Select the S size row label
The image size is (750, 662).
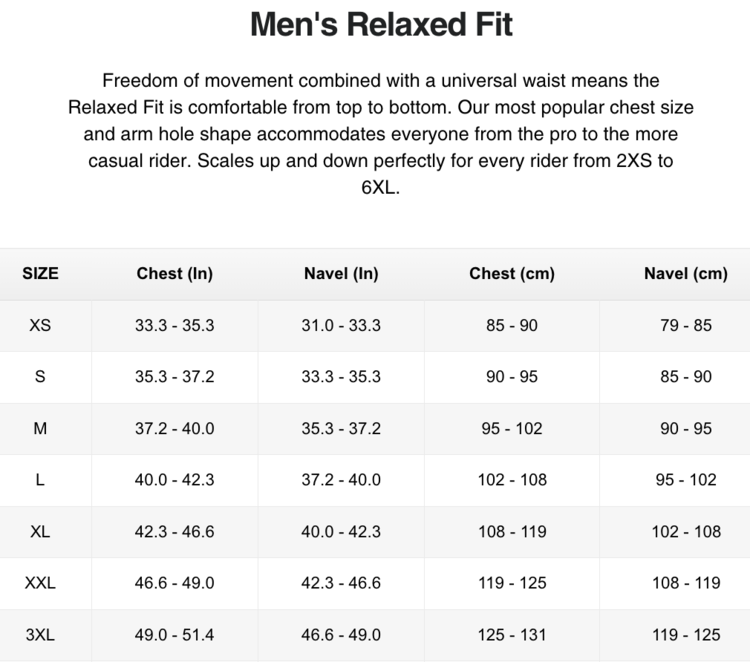[40, 377]
